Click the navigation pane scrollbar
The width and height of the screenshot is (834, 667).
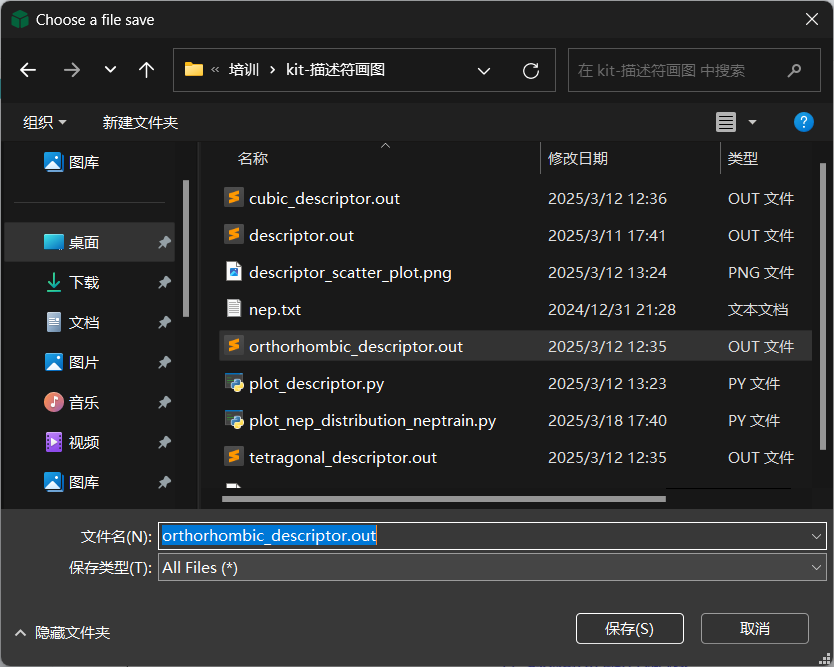pos(186,248)
